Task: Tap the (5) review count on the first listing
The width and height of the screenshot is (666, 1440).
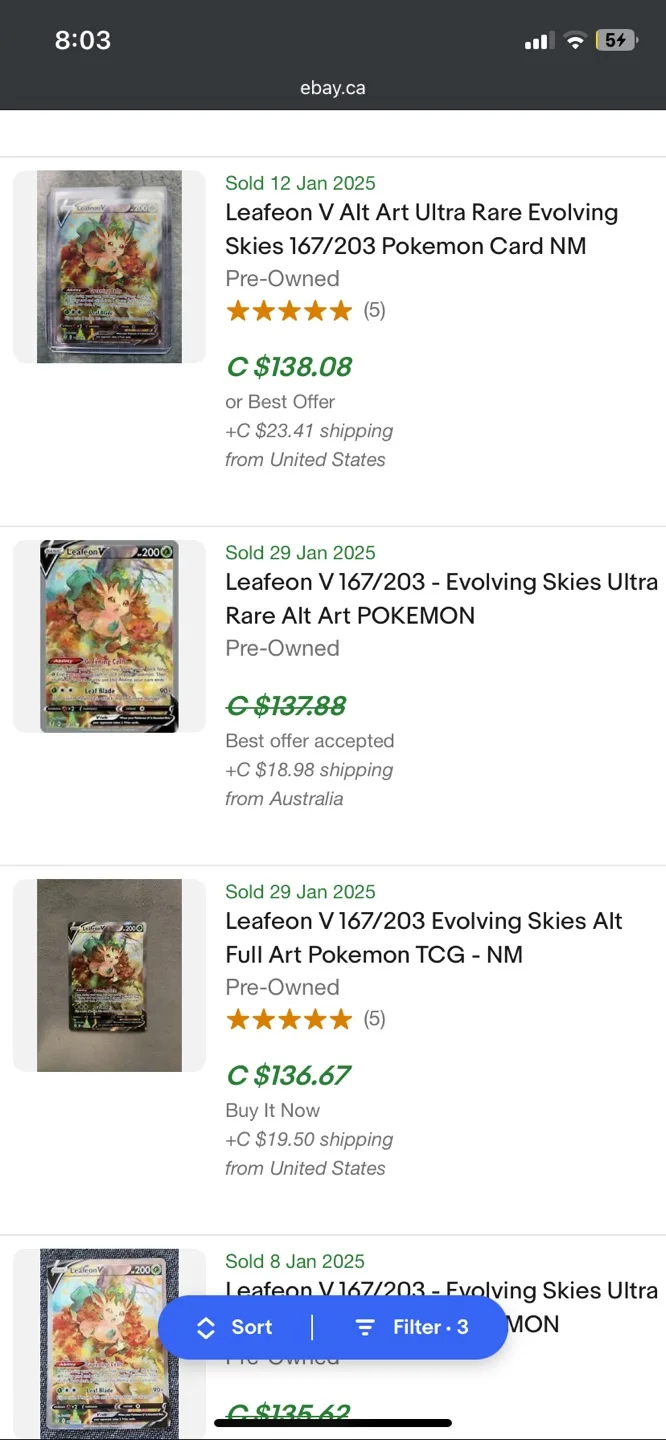Action: pos(374,310)
